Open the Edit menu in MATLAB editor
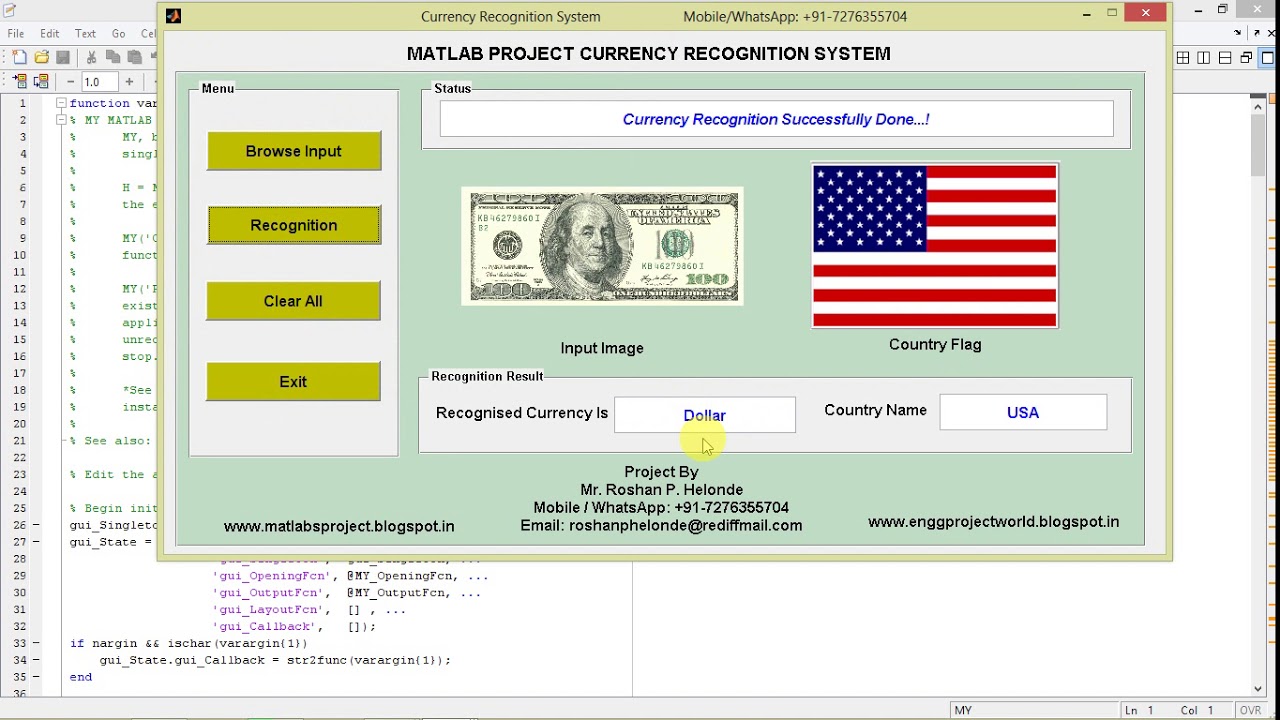Screen dimensions: 1280x720 (x=50, y=33)
